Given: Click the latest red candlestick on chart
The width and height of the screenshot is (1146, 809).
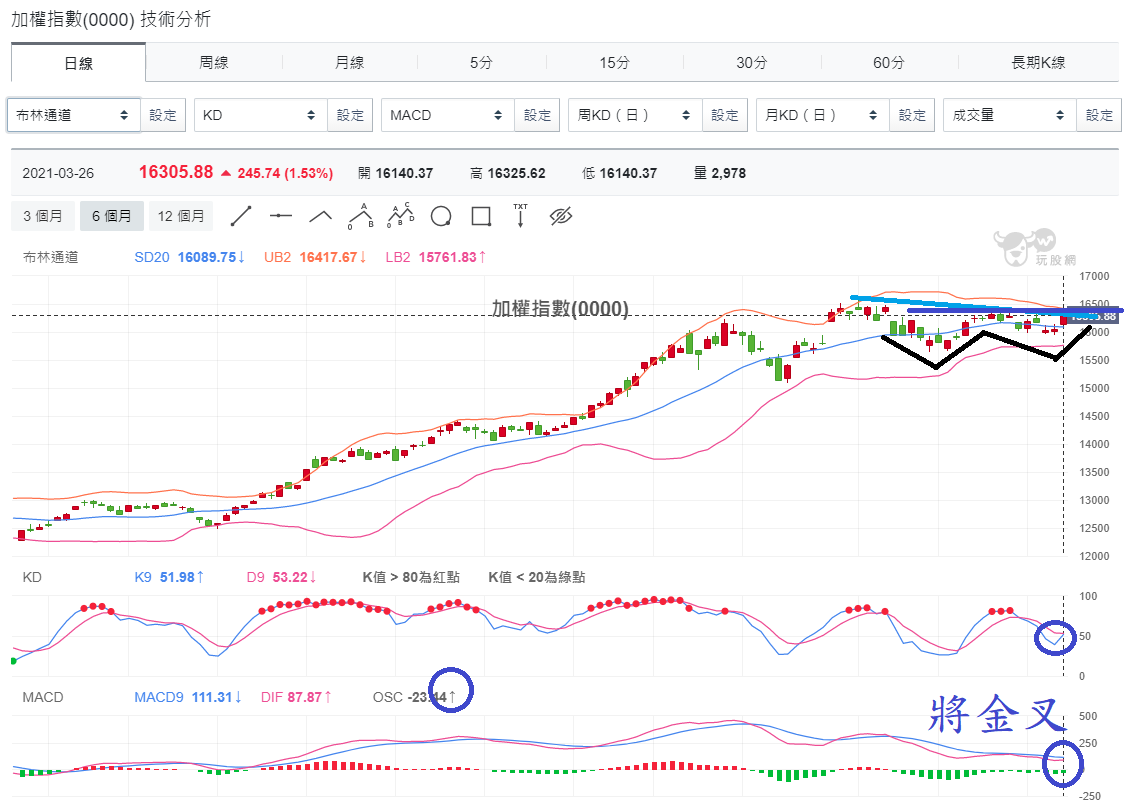Looking at the screenshot, I should (x=1063, y=320).
